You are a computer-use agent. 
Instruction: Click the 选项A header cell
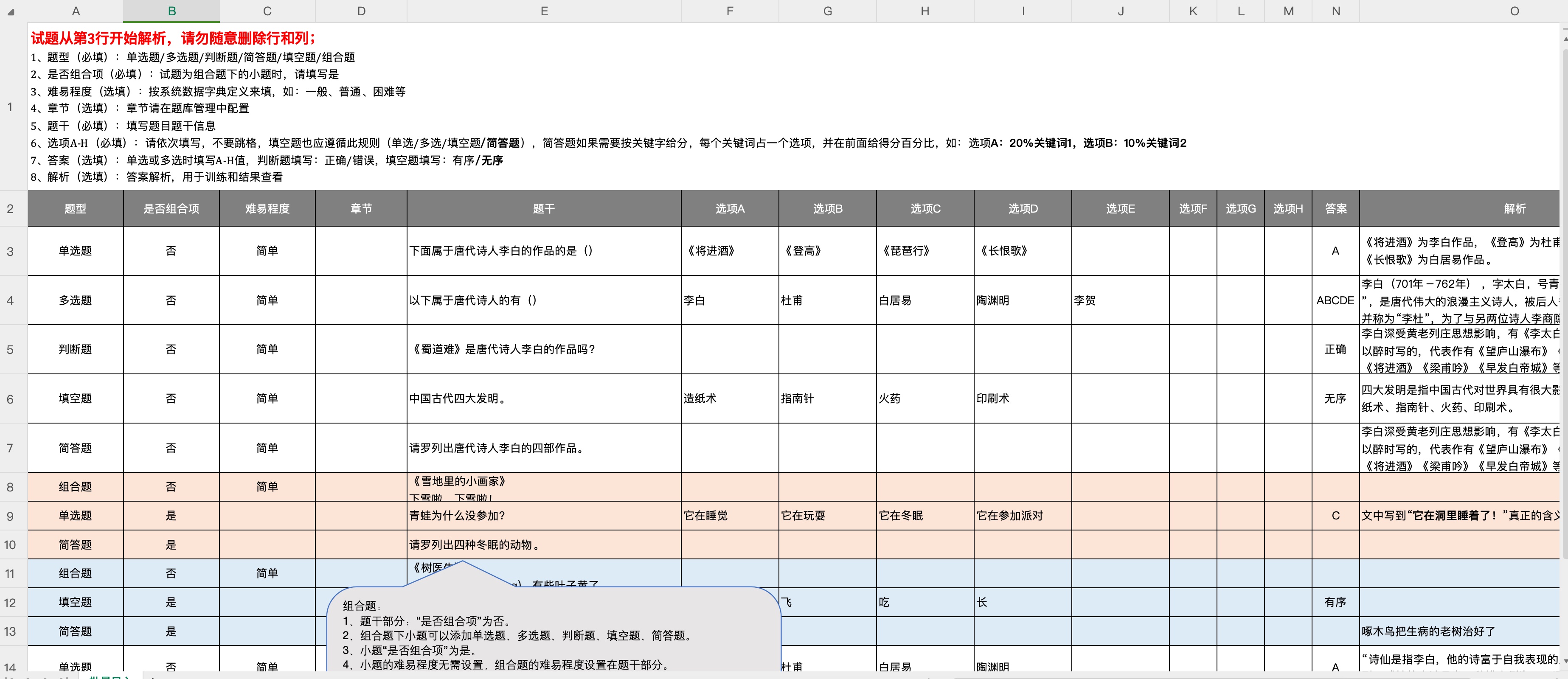click(x=730, y=209)
